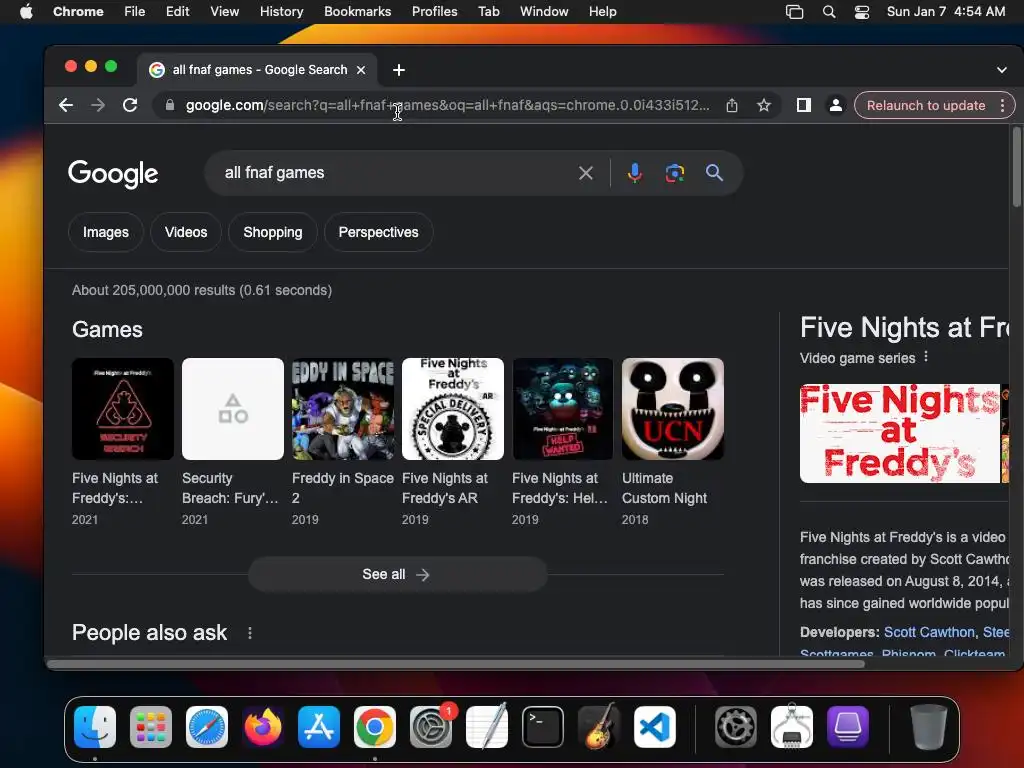Open Security Breach: Fury's game card

click(232, 441)
